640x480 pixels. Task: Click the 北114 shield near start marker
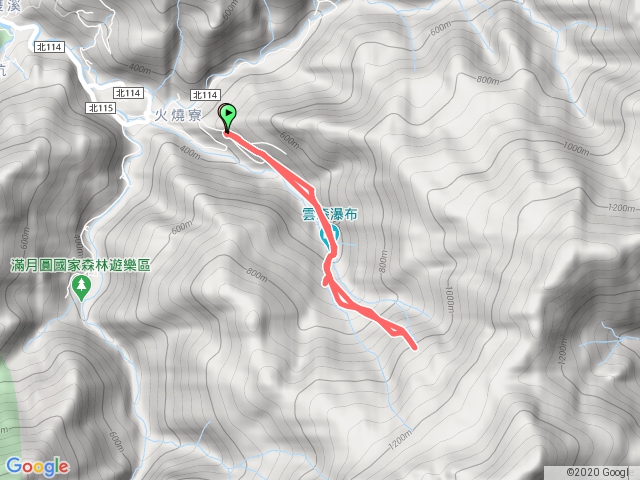point(205,95)
